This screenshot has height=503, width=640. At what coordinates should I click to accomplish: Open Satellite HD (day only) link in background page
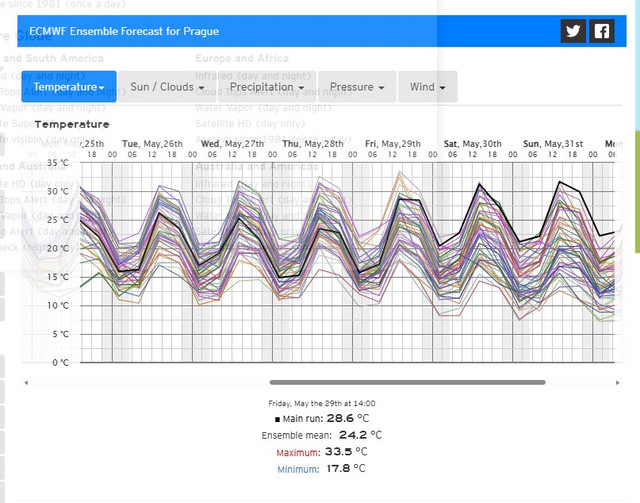pos(250,123)
